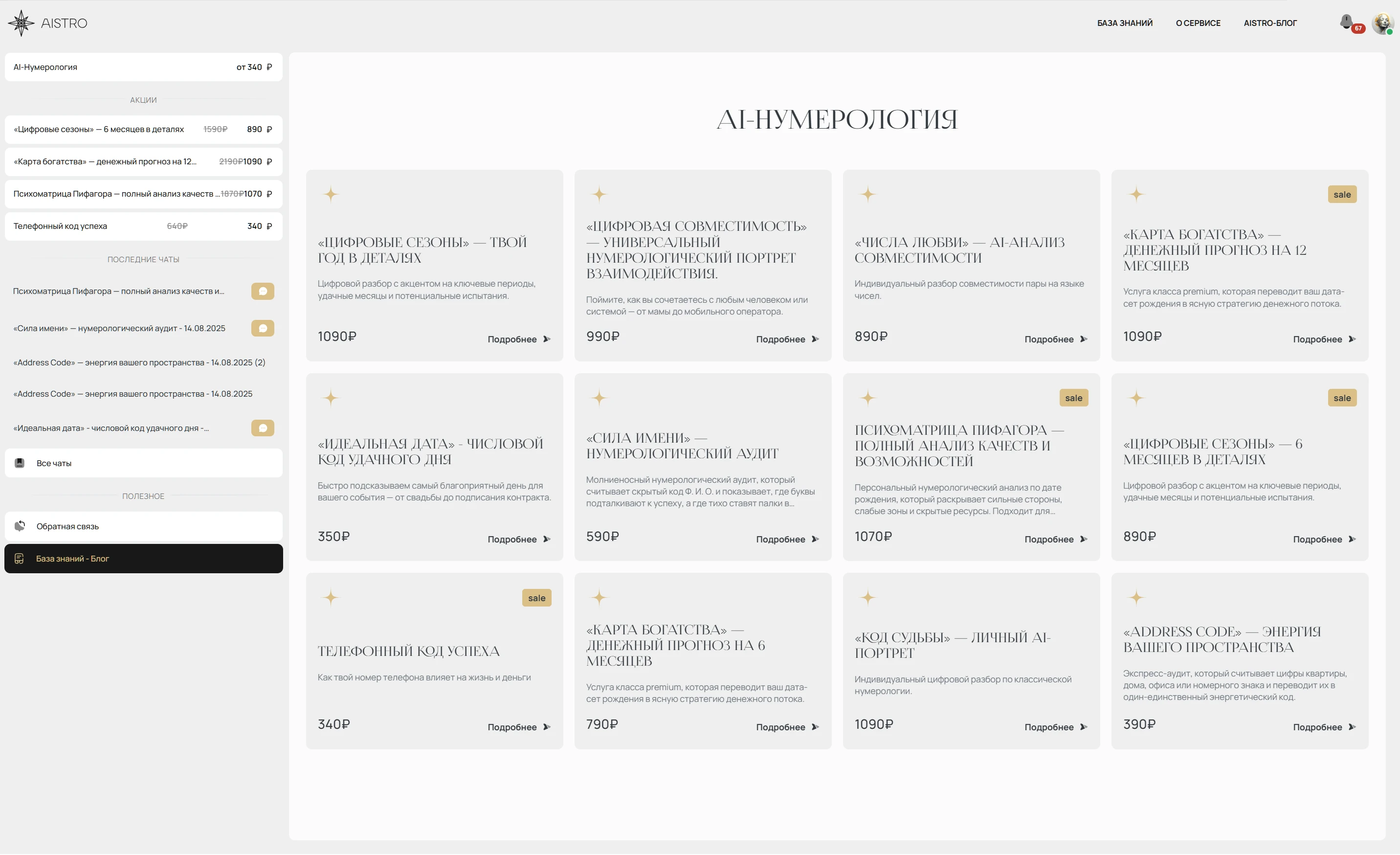Click the «КОД СУДЬБЫ» card title
The width and height of the screenshot is (1400, 855).
point(952,646)
